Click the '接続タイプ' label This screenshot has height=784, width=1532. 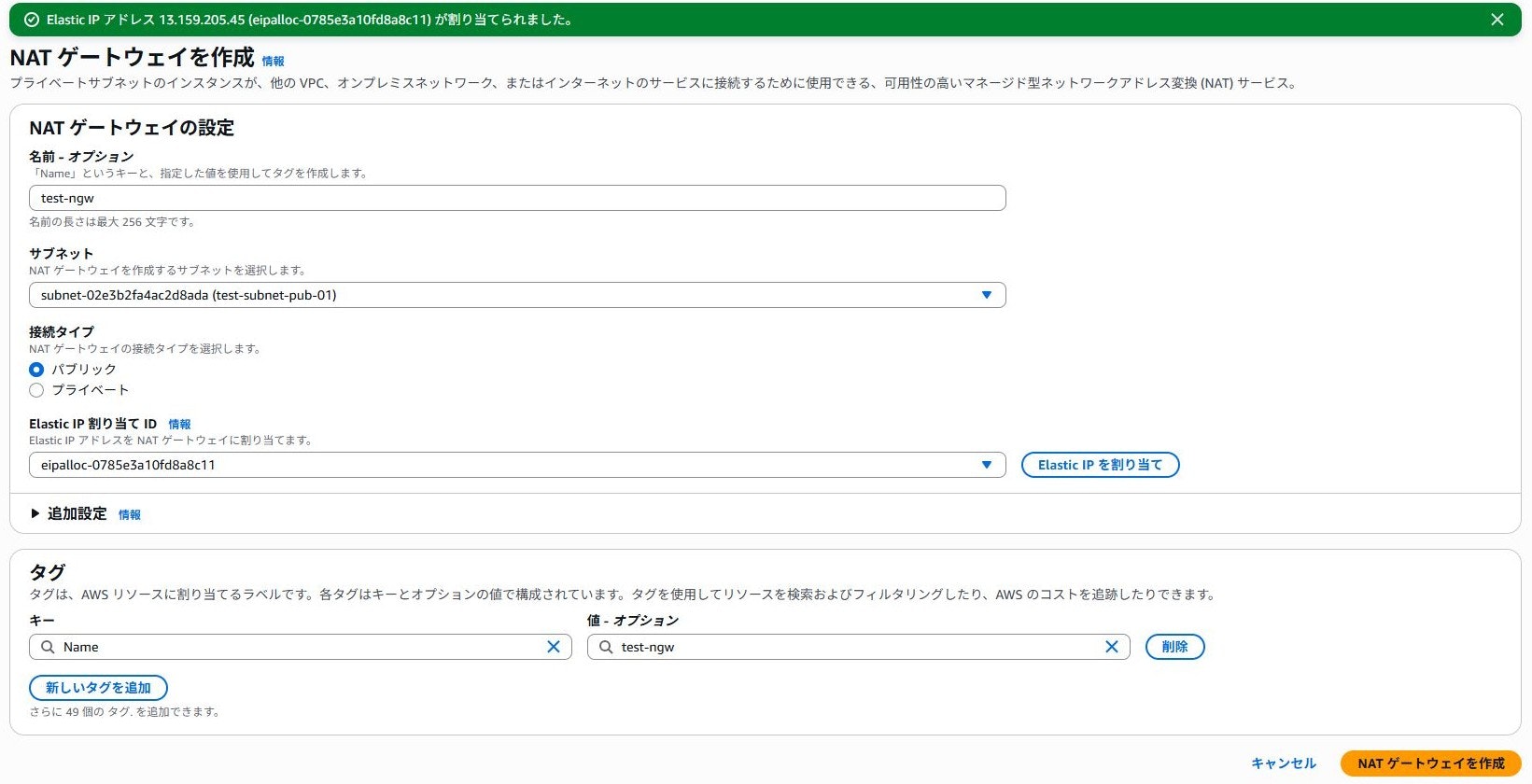[62, 331]
